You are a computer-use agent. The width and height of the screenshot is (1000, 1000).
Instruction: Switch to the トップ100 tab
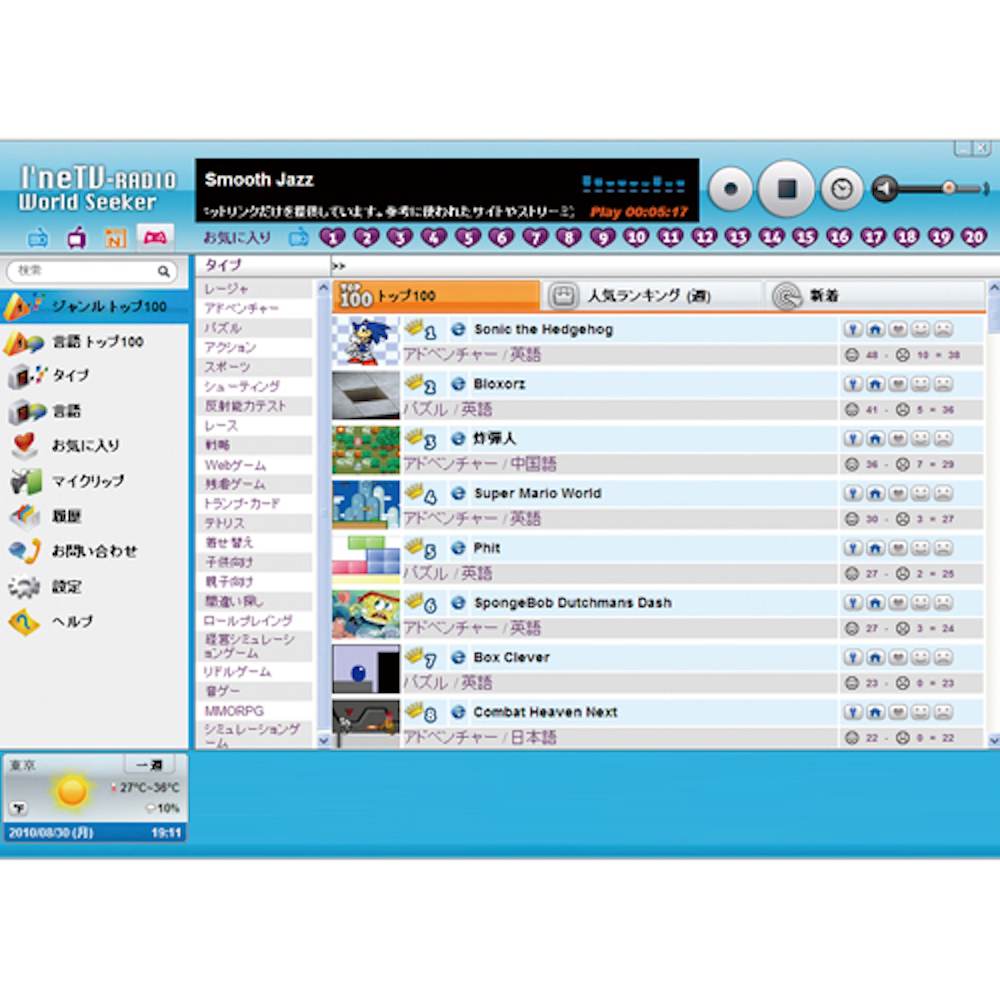point(436,296)
